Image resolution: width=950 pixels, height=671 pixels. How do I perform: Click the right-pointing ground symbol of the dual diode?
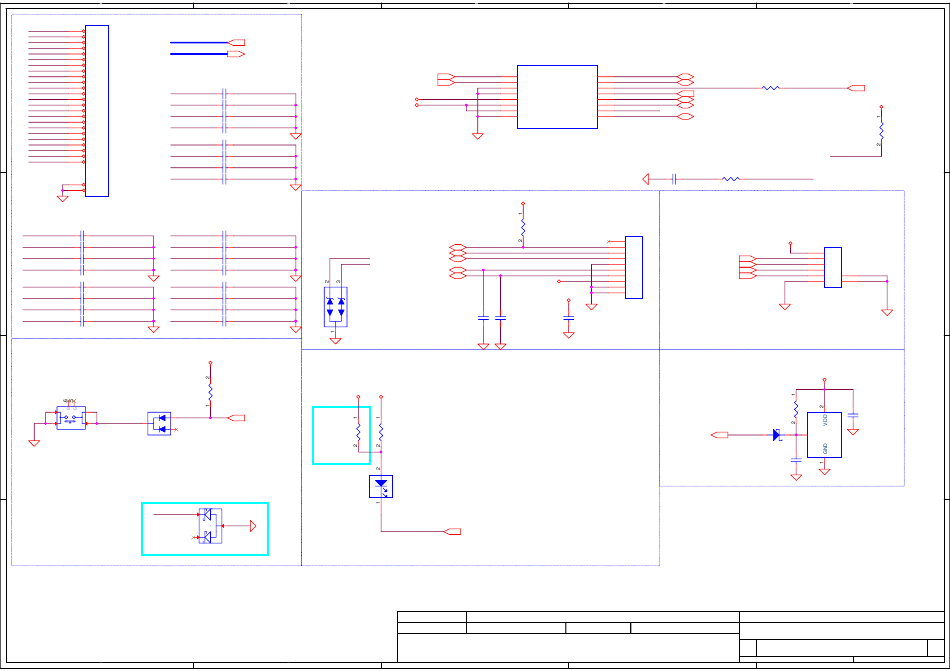(253, 526)
